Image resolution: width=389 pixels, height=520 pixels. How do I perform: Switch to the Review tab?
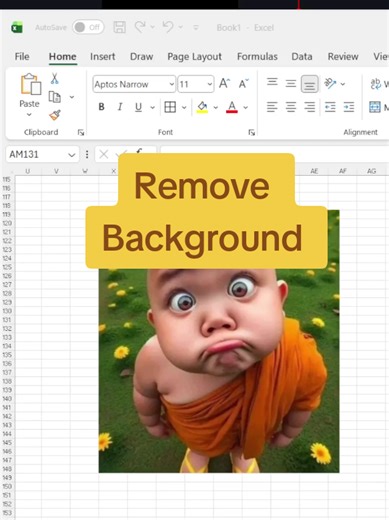(x=343, y=56)
